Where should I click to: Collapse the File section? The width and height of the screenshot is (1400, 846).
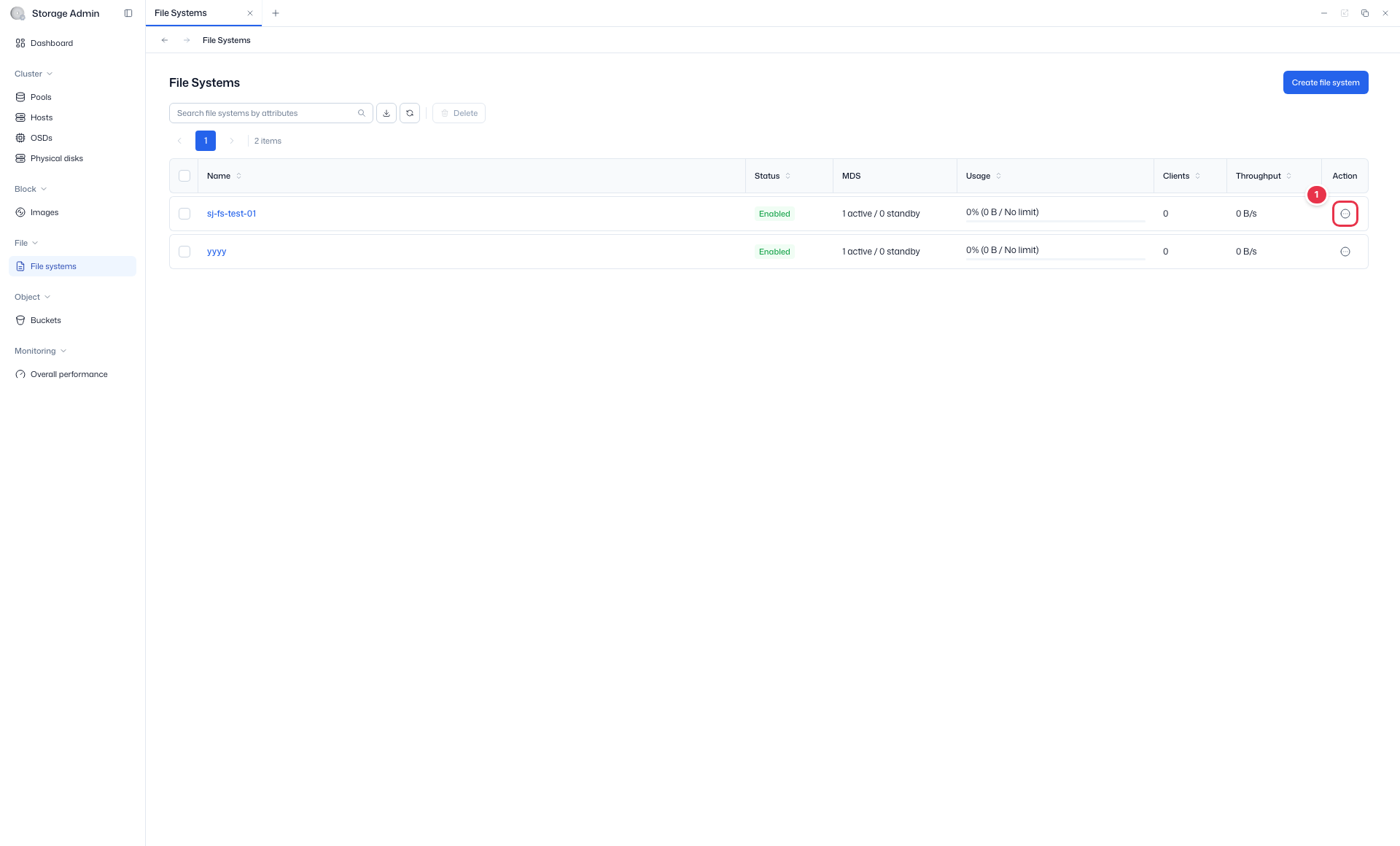coord(26,243)
